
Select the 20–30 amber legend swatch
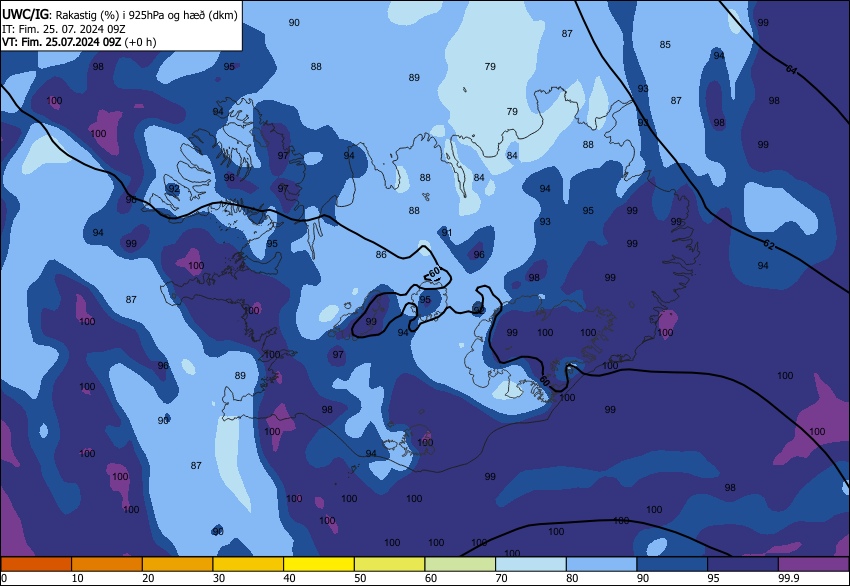coord(177,564)
